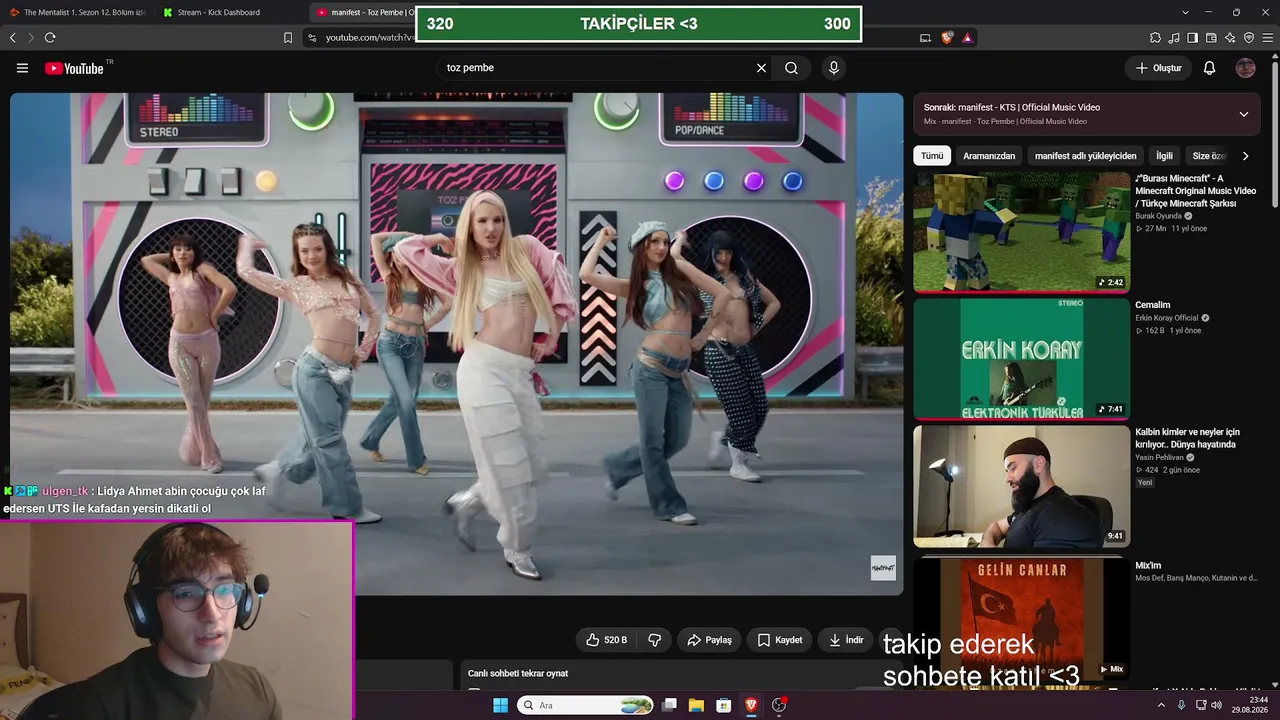Select the Aramanızdan filter chip
Image resolution: width=1280 pixels, height=720 pixels.
[x=989, y=156]
